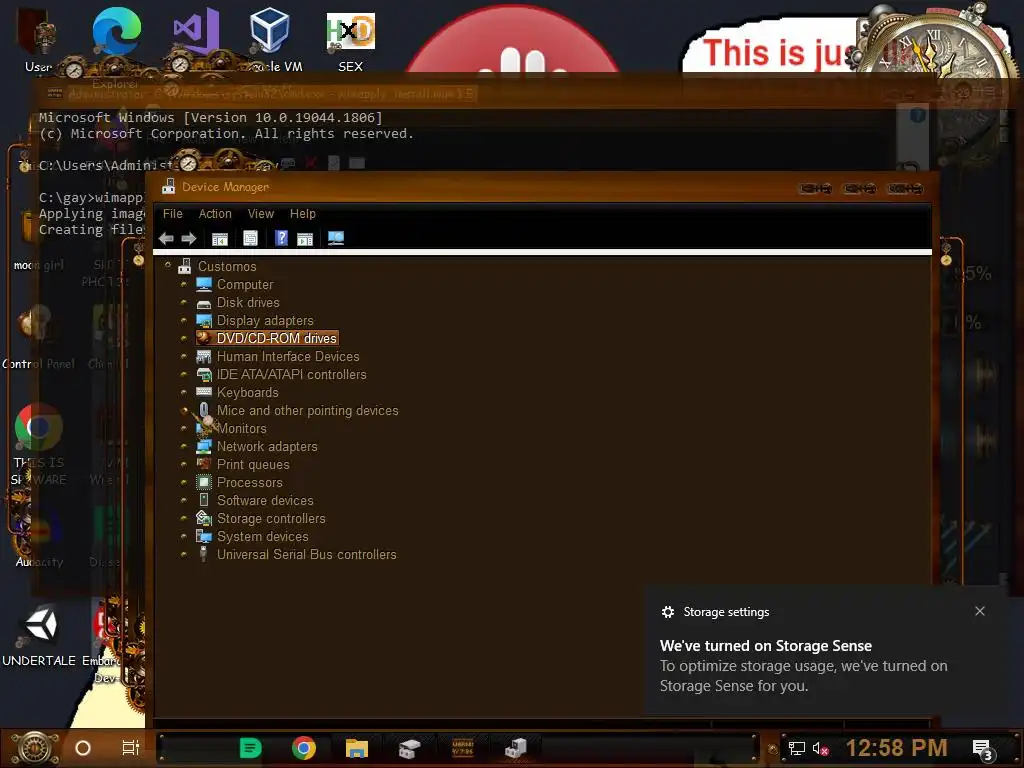The height and width of the screenshot is (768, 1024).
Task: Open the HxD desktop icon labeled SEX
Action: coord(350,42)
